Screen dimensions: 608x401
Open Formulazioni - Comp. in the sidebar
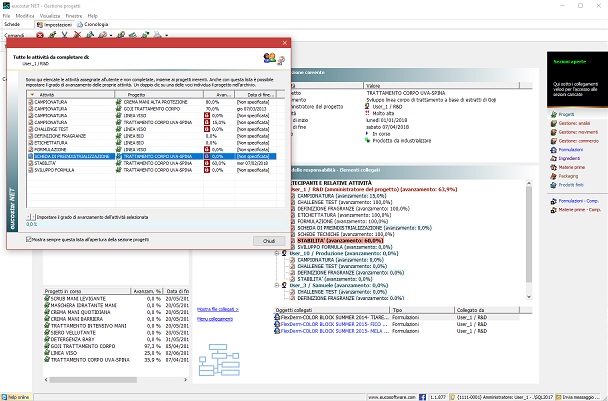pos(578,201)
